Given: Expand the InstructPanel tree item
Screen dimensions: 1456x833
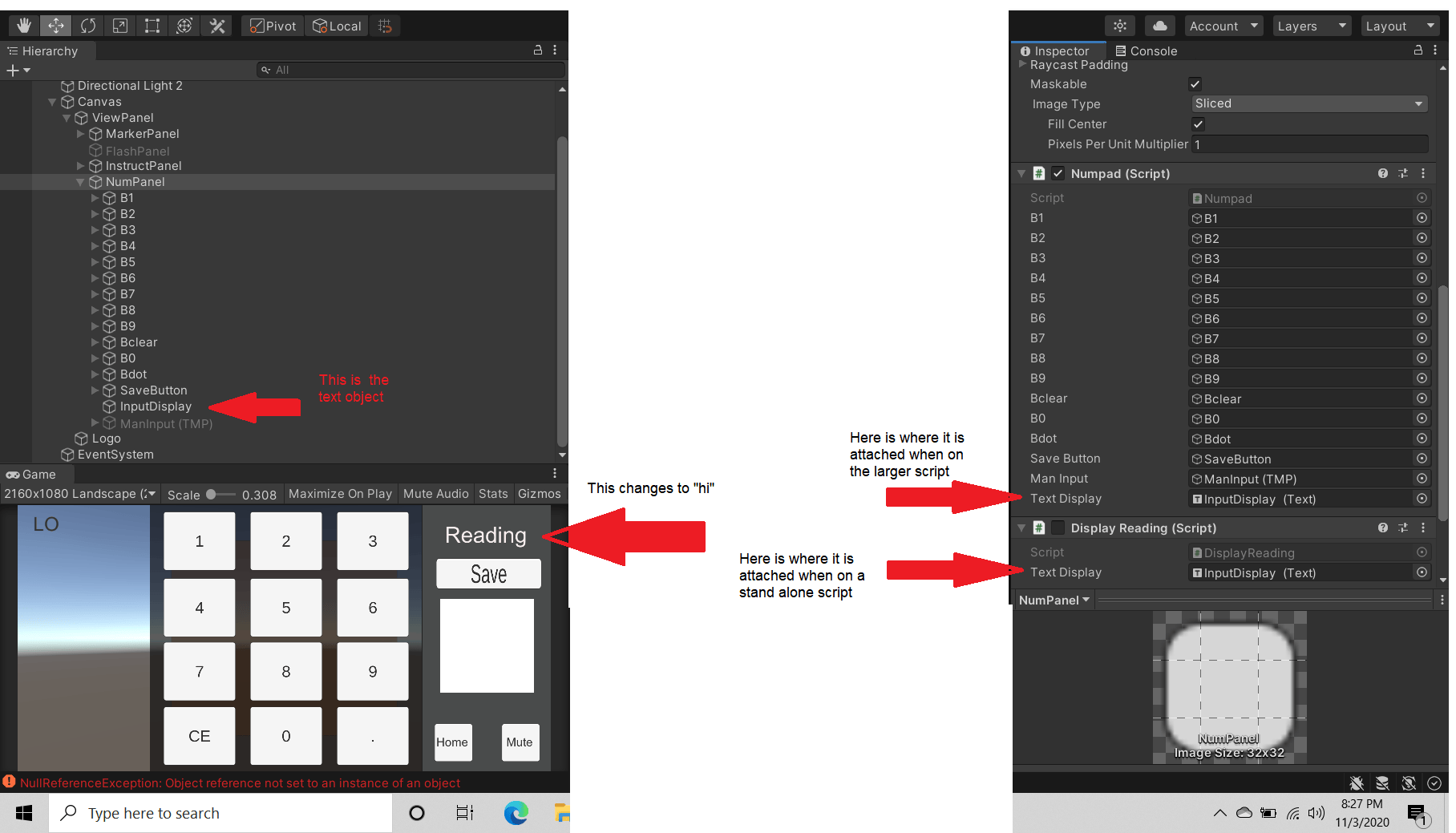Looking at the screenshot, I should (80, 166).
